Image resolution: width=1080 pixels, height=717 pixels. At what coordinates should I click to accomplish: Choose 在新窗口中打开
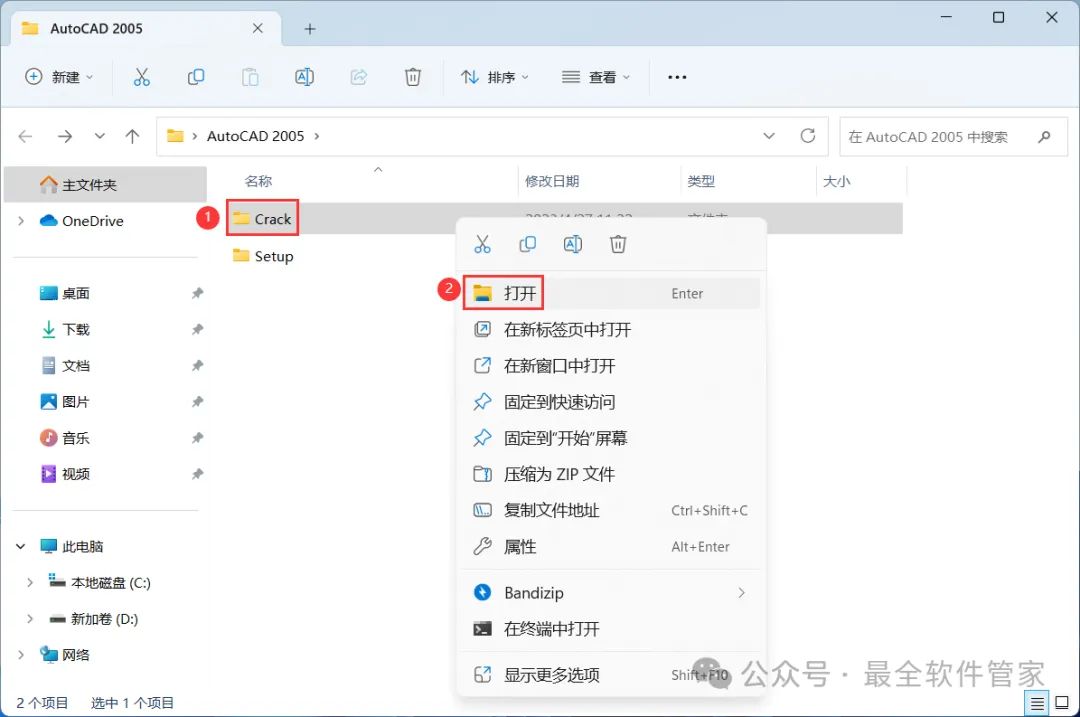612,366
